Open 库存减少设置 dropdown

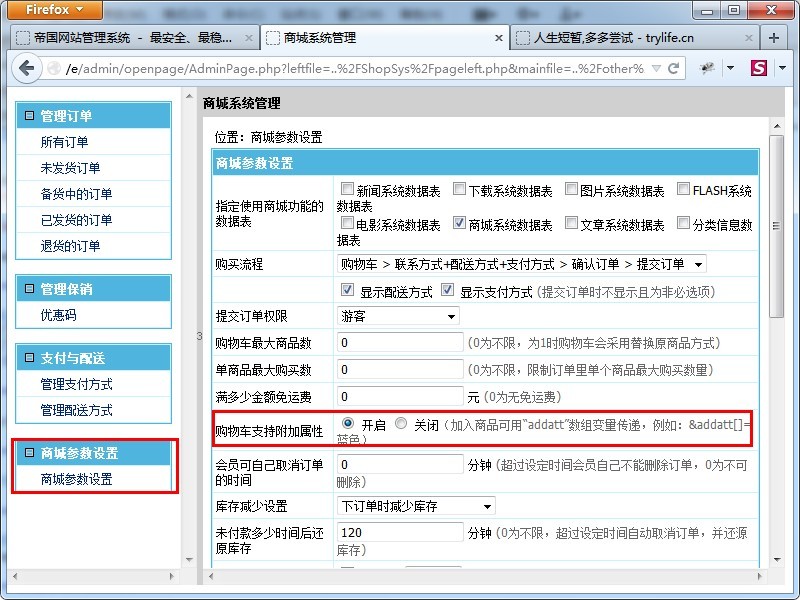pyautogui.click(x=416, y=506)
